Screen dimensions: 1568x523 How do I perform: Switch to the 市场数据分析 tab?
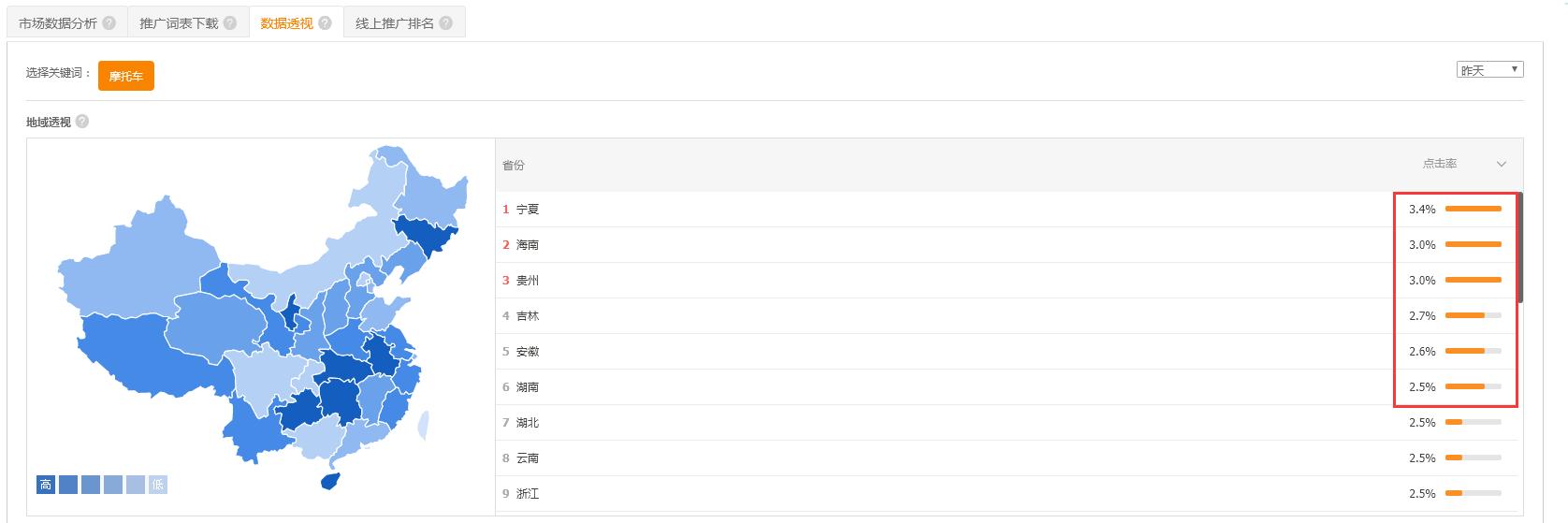click(x=58, y=23)
